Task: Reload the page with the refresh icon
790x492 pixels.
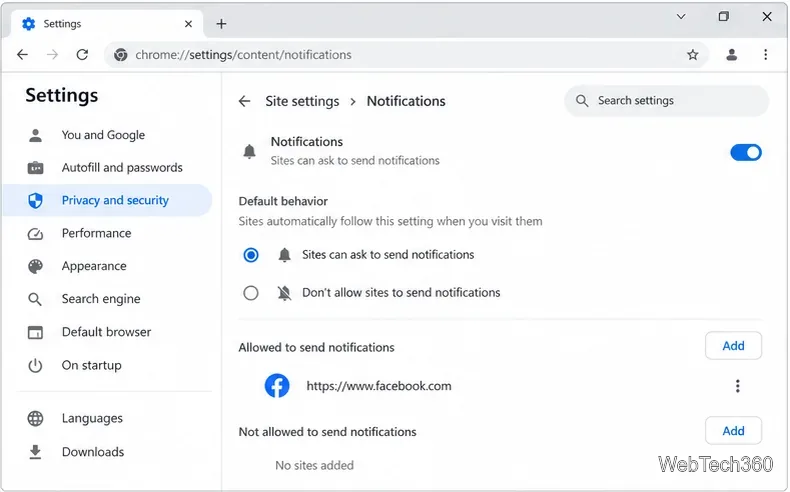Action: [x=83, y=54]
